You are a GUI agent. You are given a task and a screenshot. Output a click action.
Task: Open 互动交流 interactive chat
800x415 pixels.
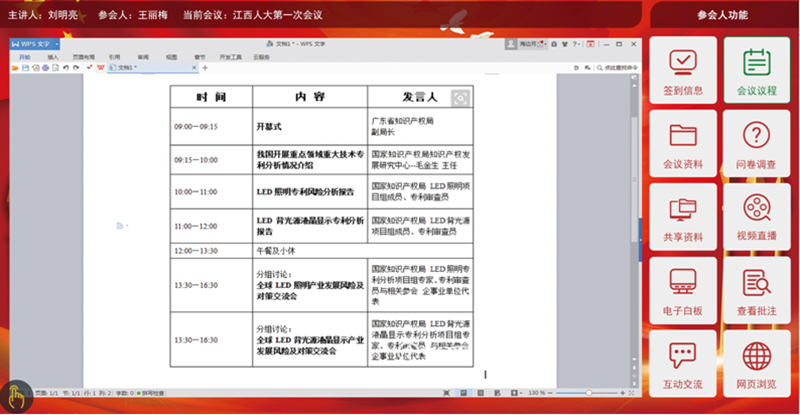click(683, 363)
